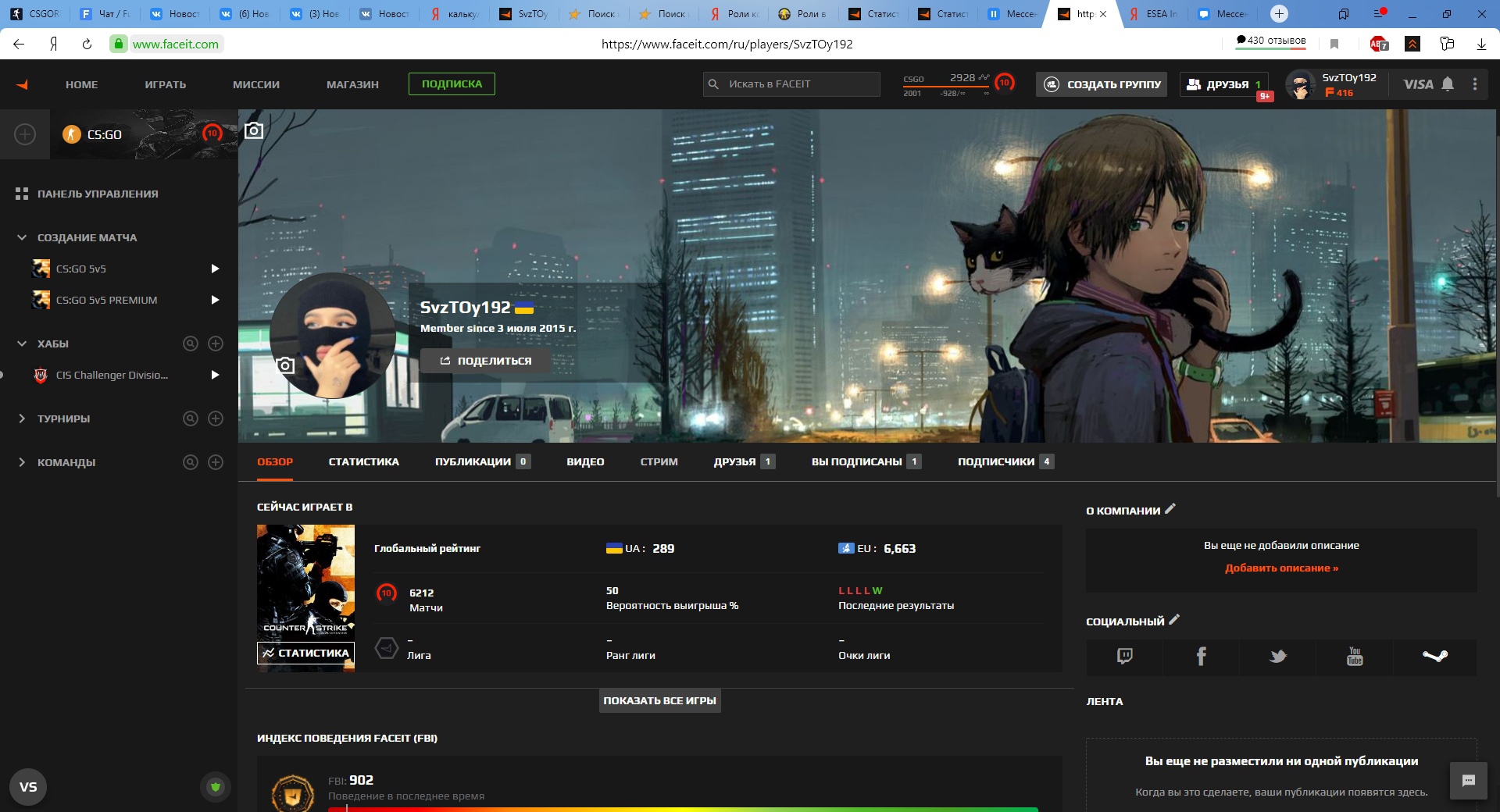Reload the page in browser toolbar
This screenshot has width=1500, height=812.
click(x=87, y=45)
